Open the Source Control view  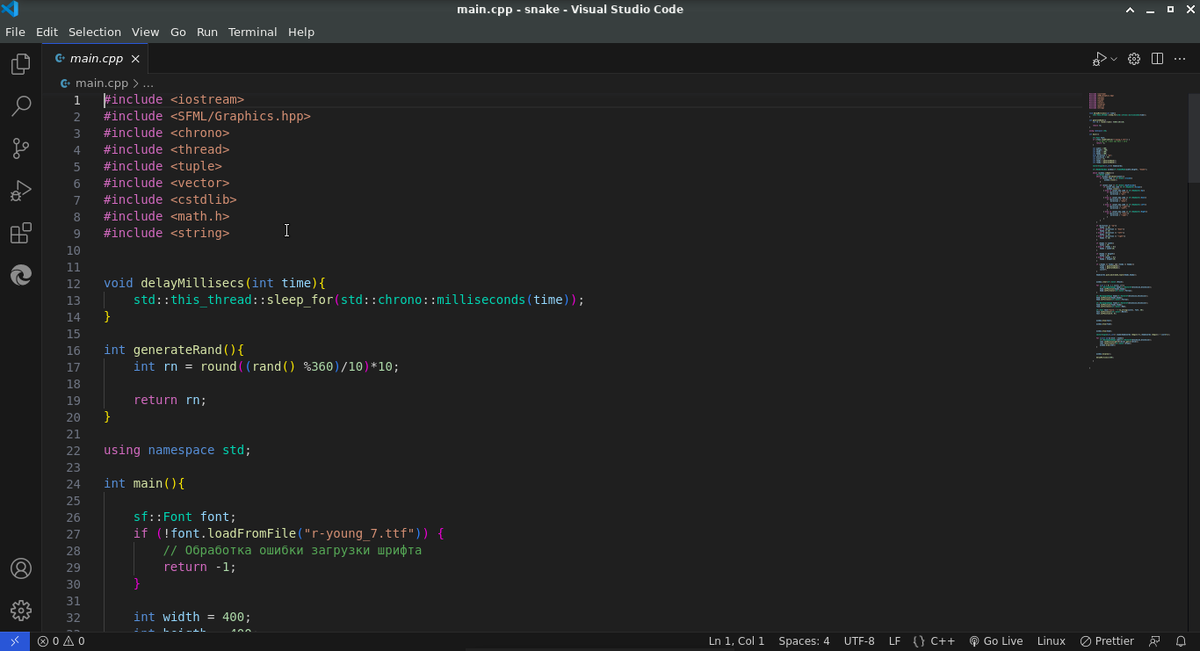21,149
